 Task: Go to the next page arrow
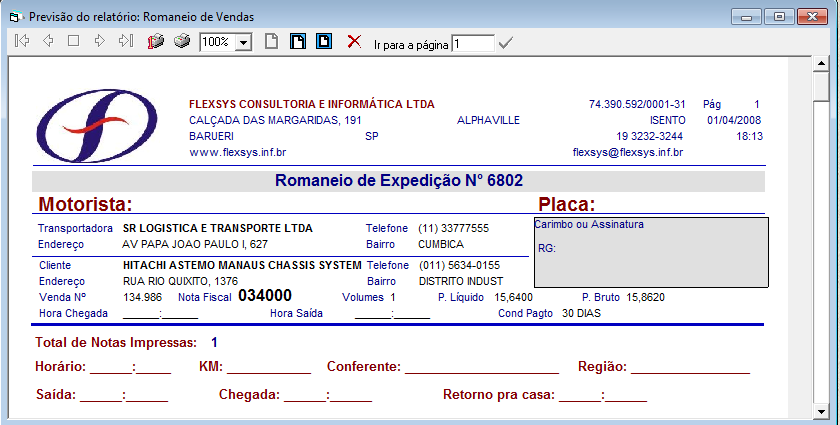(x=100, y=41)
